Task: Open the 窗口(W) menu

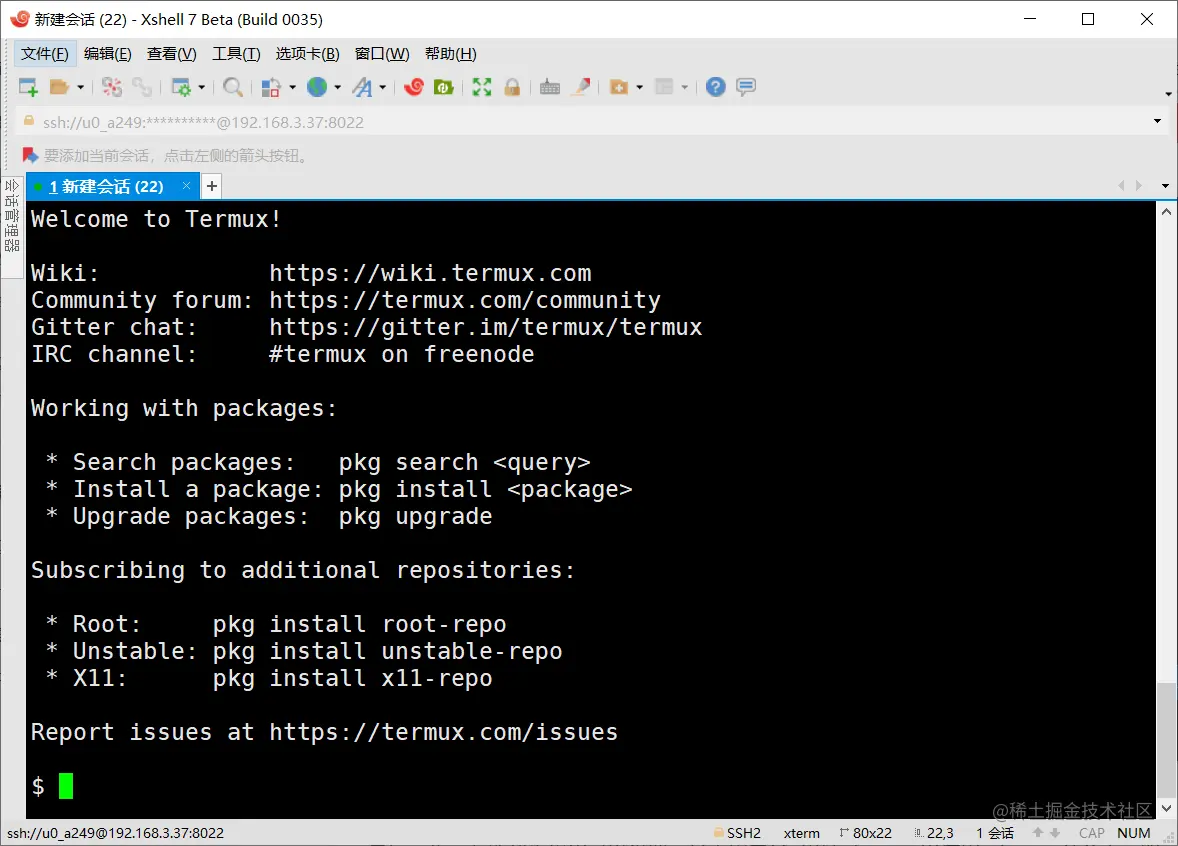Action: coord(382,54)
